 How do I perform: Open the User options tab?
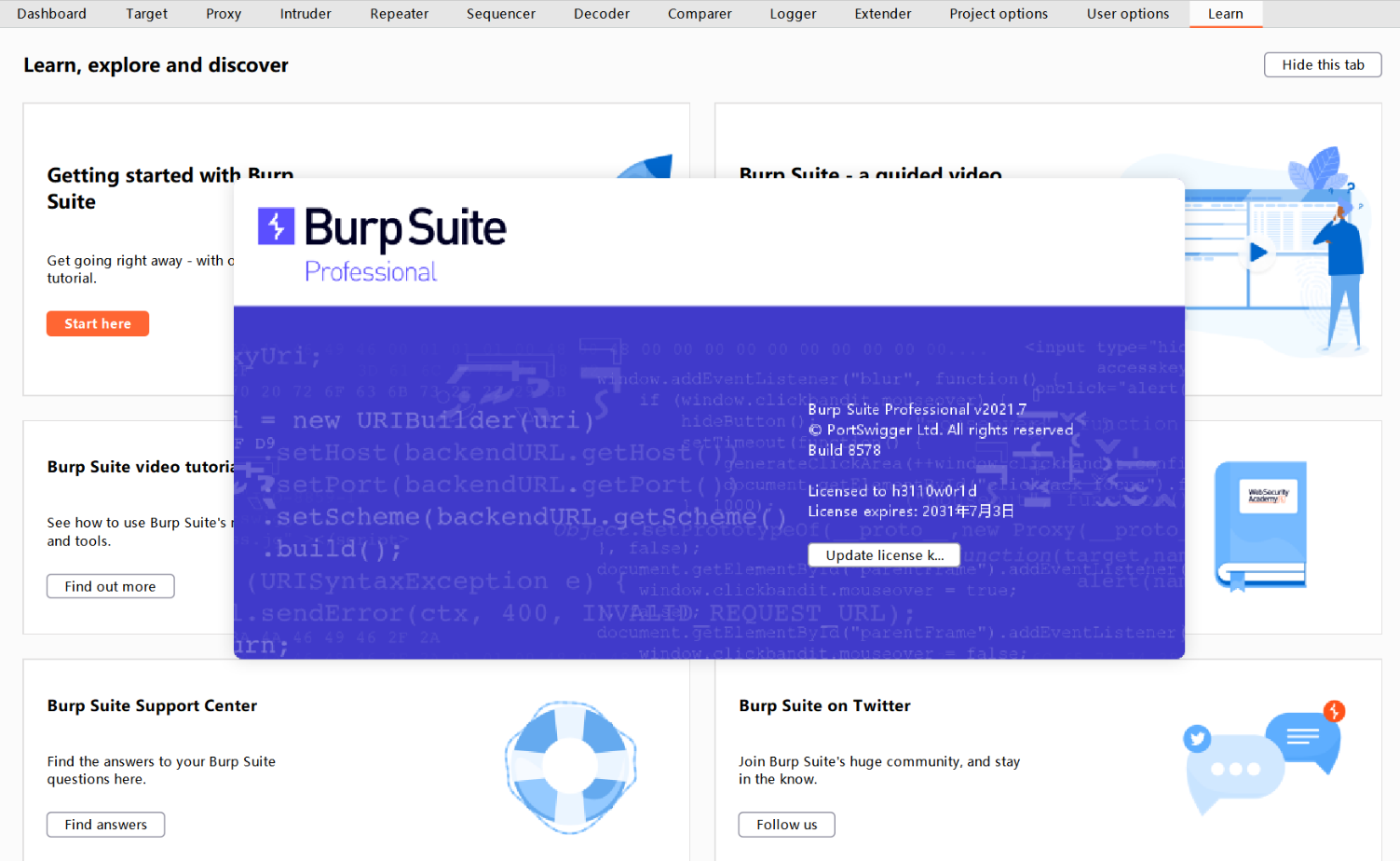tap(1127, 14)
